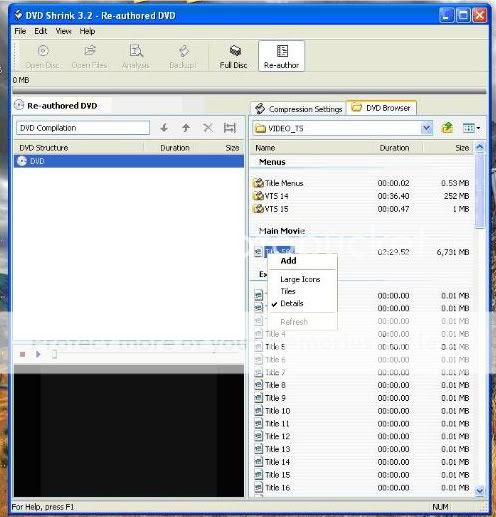Click the Duration column header in DVD Browser
The height and width of the screenshot is (517, 496).
click(x=394, y=148)
